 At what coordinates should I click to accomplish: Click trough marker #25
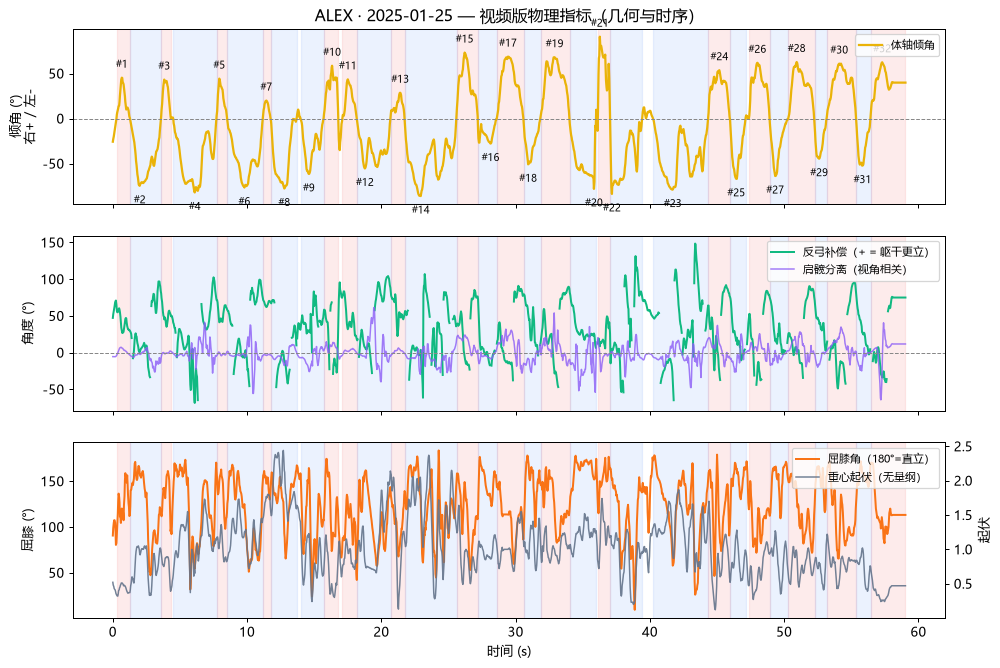[736, 193]
